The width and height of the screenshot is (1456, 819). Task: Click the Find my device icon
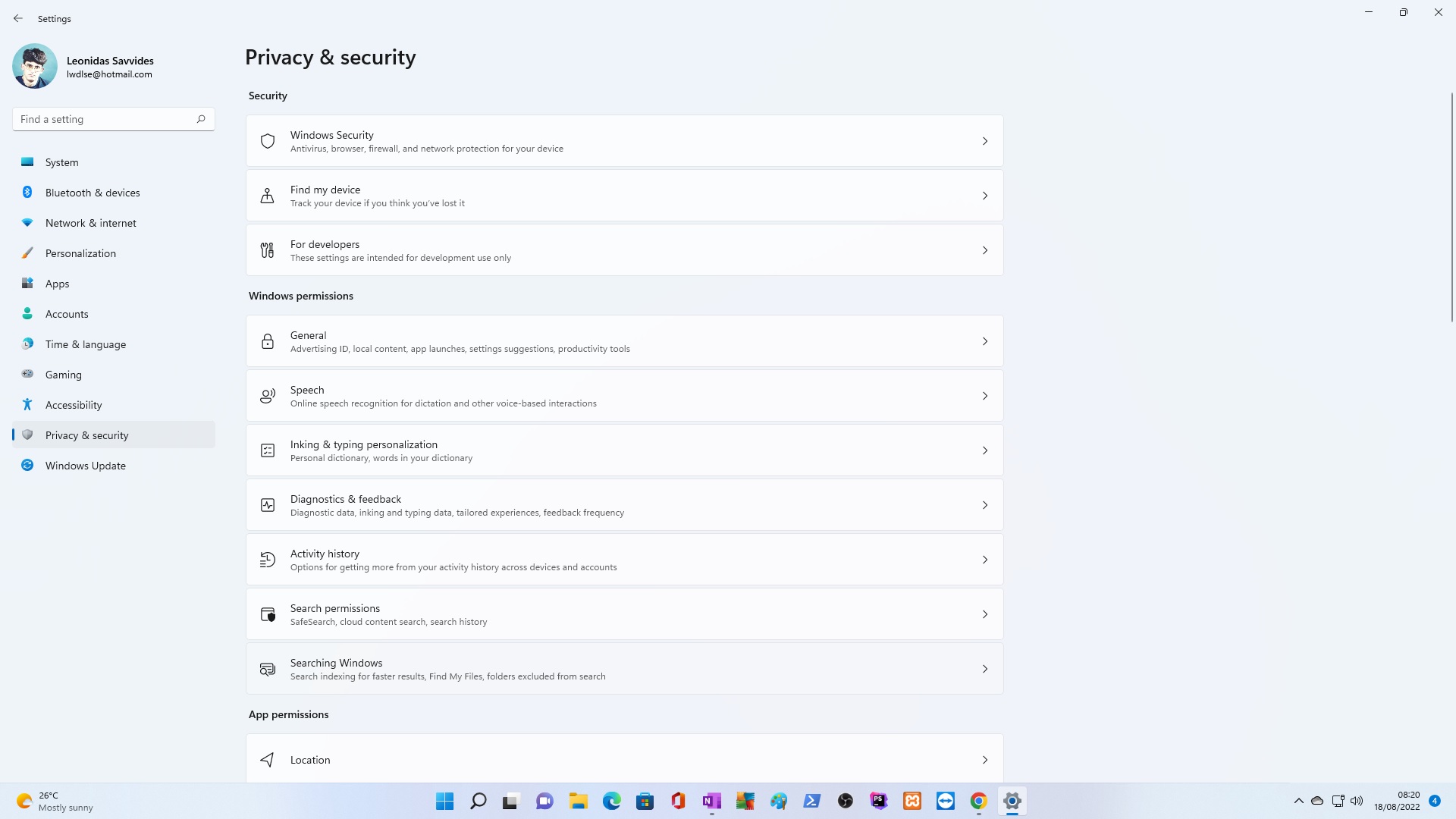tap(267, 196)
